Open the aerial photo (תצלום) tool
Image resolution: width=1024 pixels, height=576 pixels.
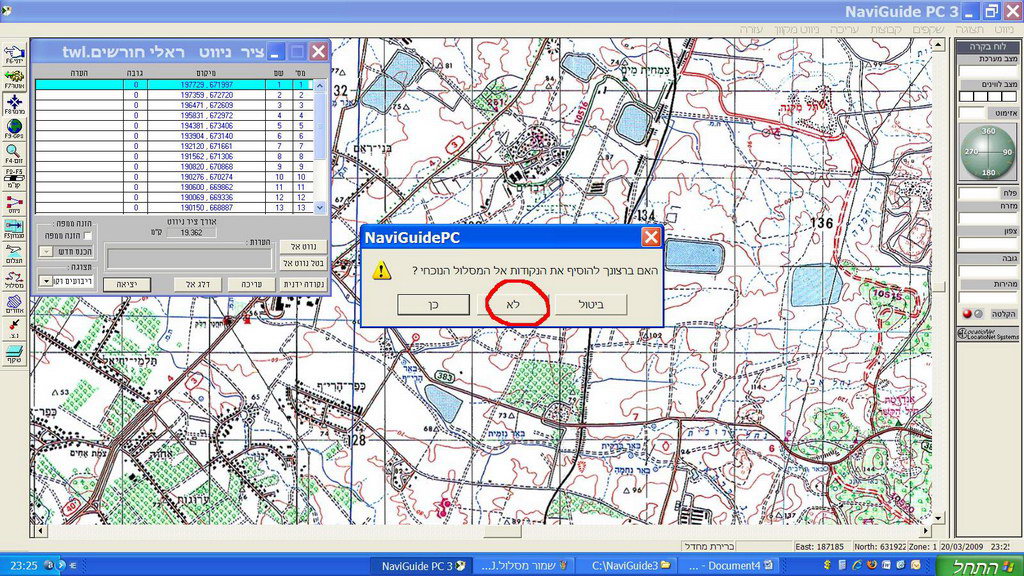[x=14, y=253]
